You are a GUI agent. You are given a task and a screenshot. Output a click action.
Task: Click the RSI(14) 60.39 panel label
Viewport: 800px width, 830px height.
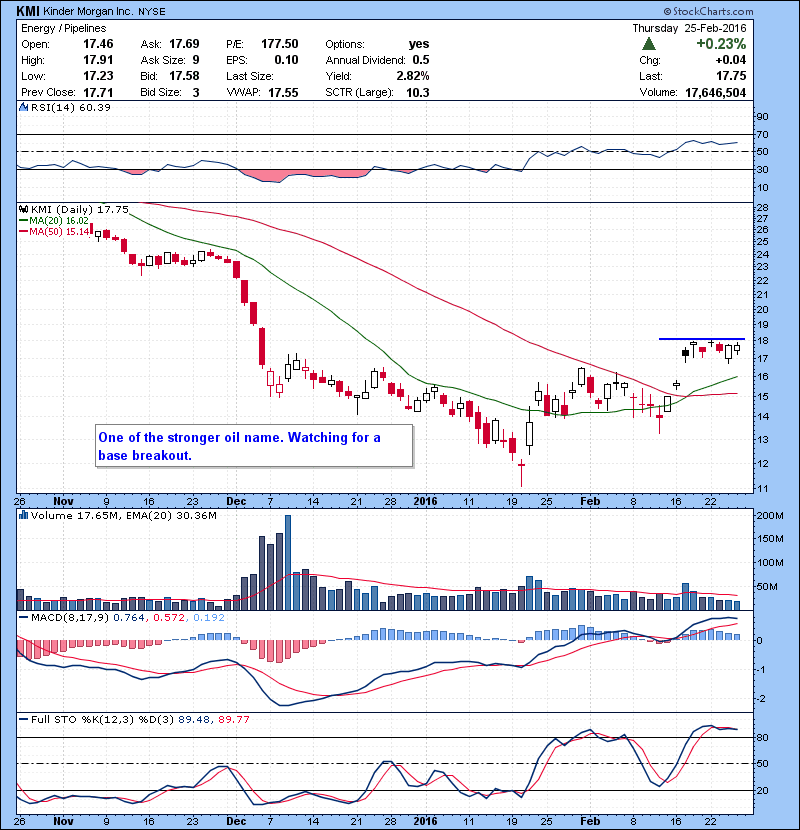(x=70, y=107)
